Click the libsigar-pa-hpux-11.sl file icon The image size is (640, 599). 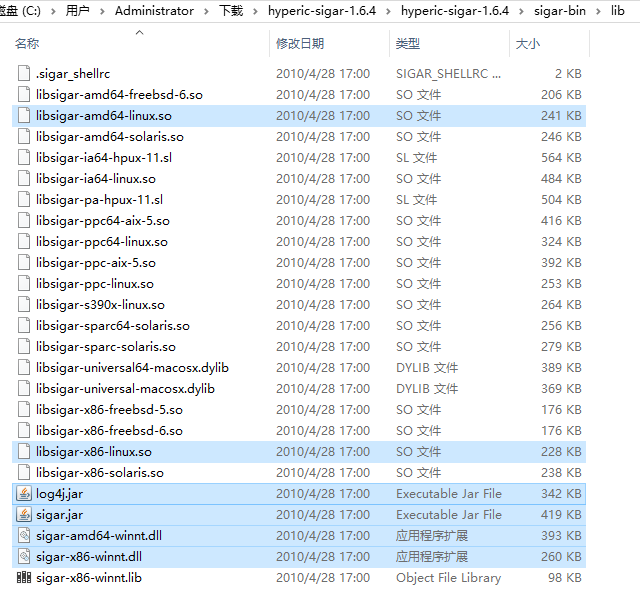24,200
